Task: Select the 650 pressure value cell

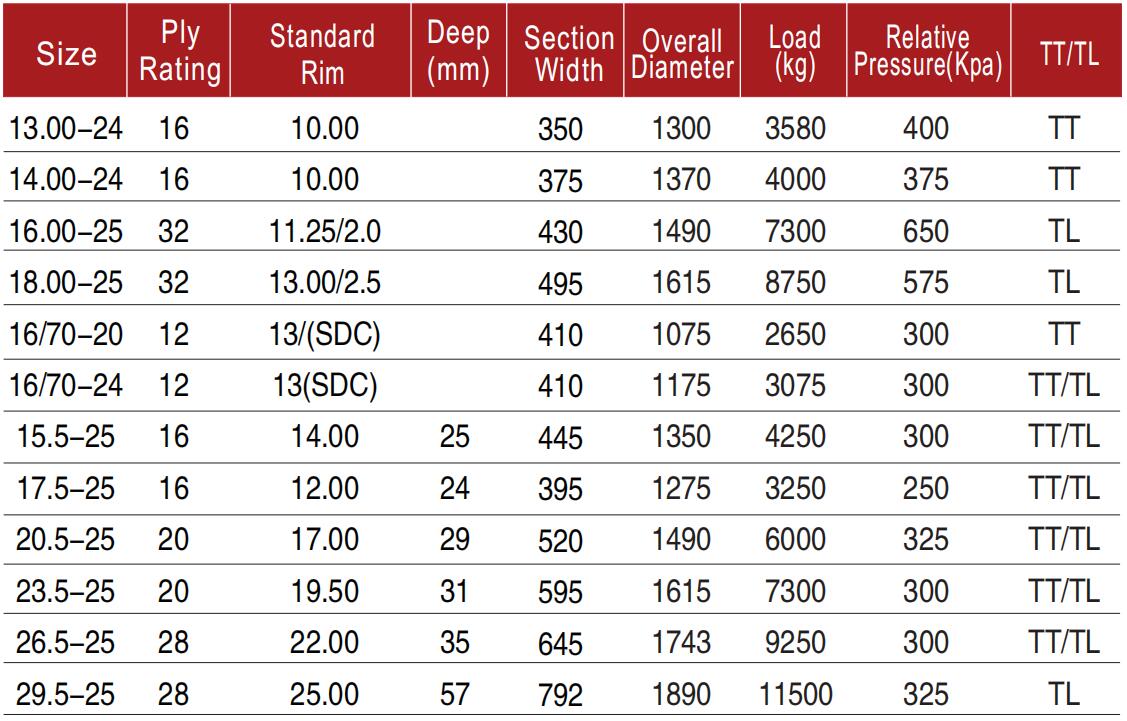Action: tap(925, 231)
